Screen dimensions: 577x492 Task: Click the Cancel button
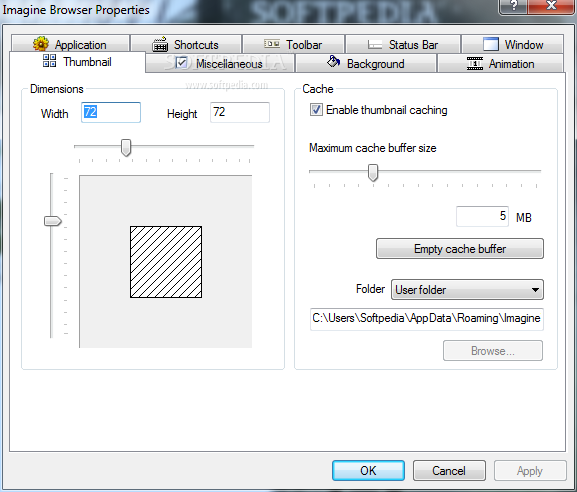(x=449, y=470)
